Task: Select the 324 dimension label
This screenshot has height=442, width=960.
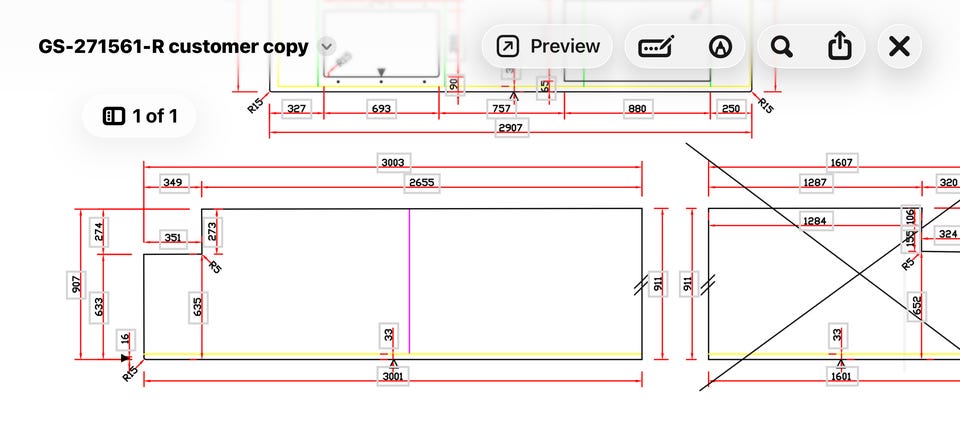Action: [948, 234]
